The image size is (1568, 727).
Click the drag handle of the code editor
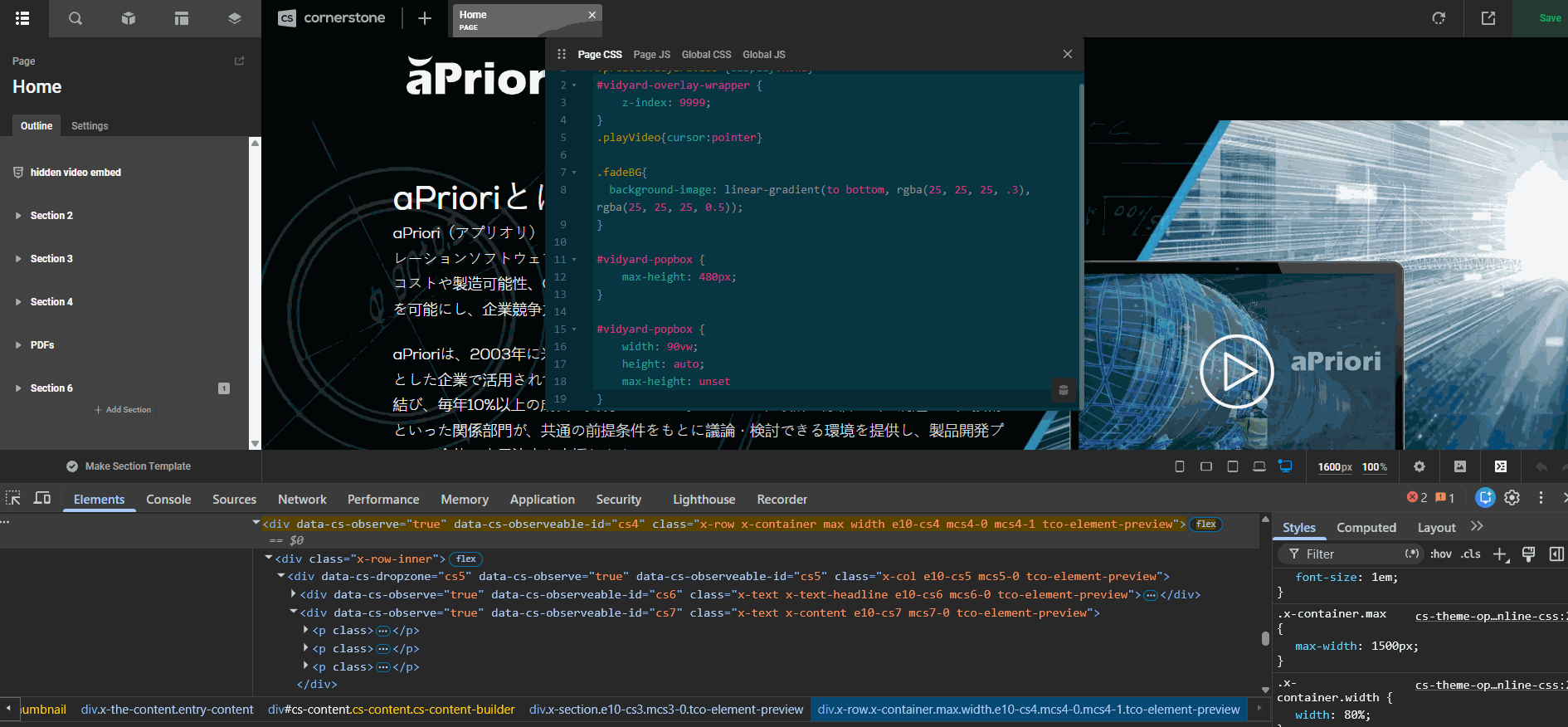tap(562, 54)
